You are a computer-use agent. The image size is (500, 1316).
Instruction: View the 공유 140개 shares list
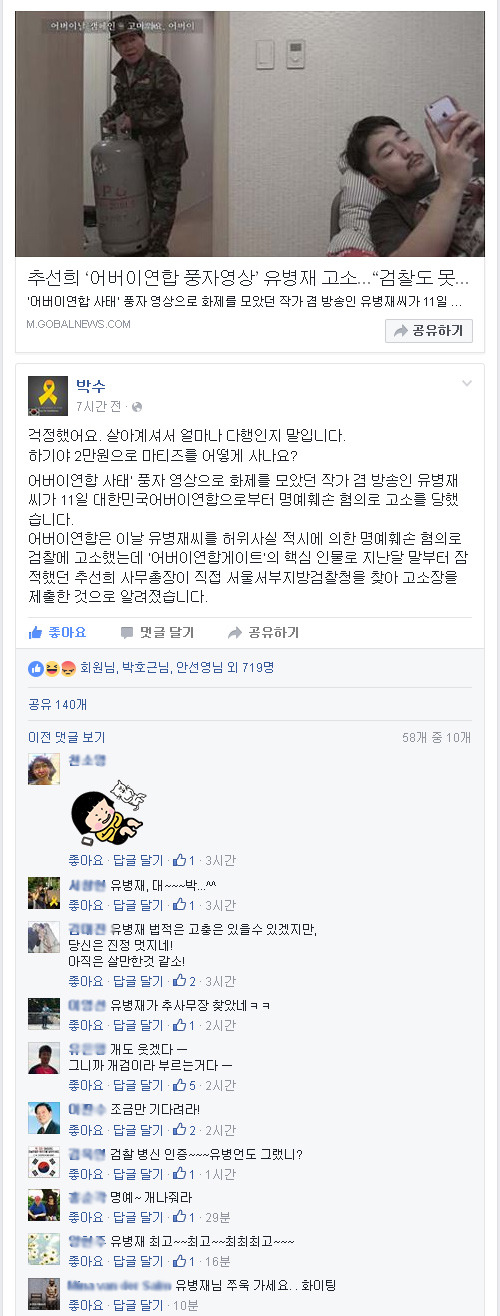(58, 704)
